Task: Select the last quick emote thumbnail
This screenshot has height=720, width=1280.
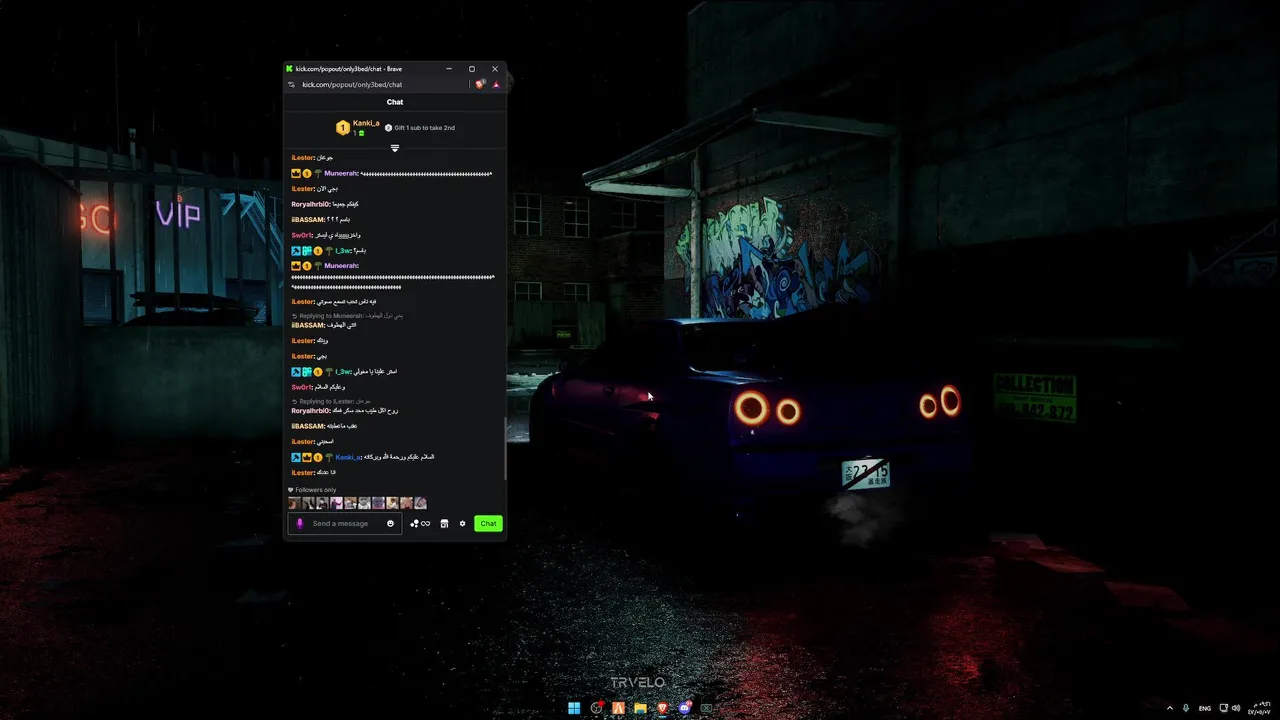Action: (421, 503)
